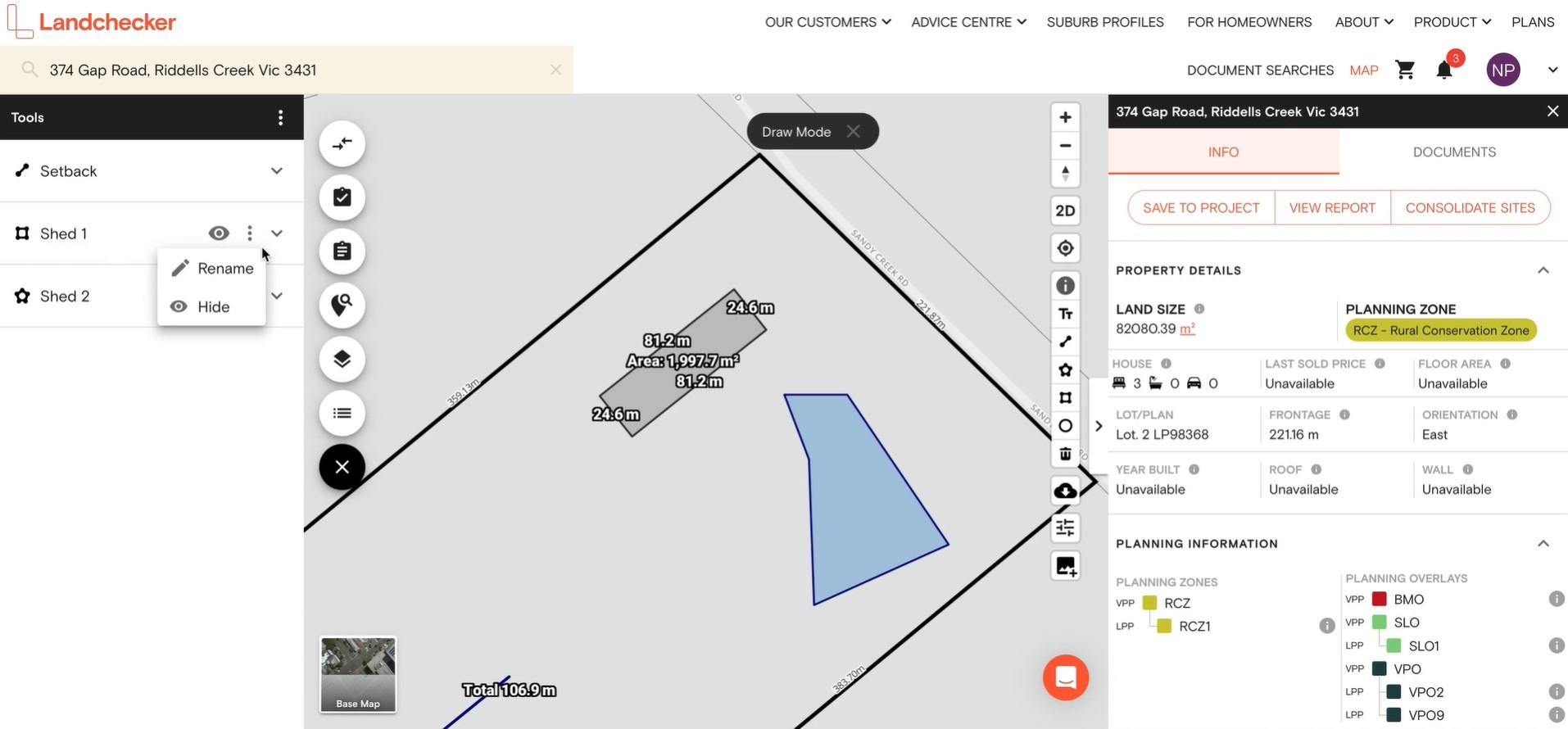Image resolution: width=1568 pixels, height=729 pixels.
Task: Toggle 2D map view
Action: point(1065,211)
